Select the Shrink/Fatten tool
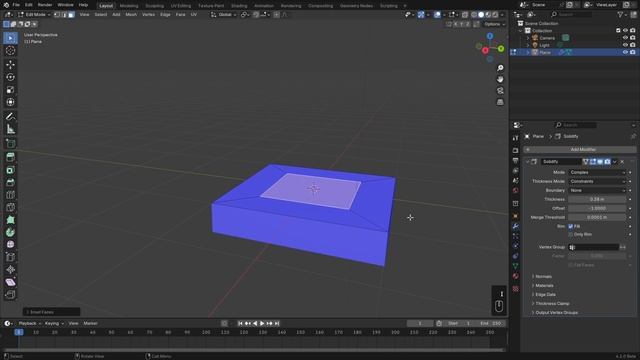The height and width of the screenshot is (360, 640). [x=10, y=269]
